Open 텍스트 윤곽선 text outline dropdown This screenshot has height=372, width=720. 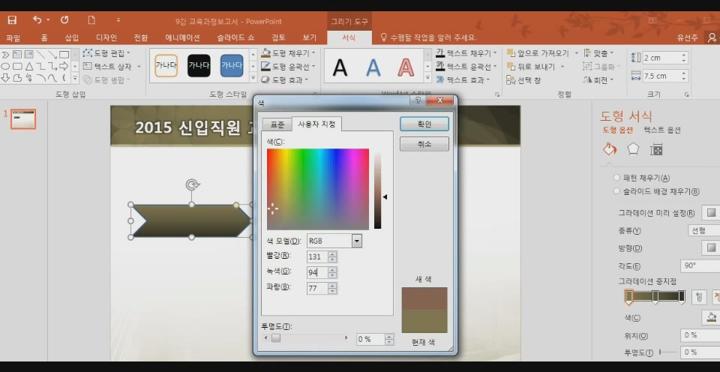467,67
